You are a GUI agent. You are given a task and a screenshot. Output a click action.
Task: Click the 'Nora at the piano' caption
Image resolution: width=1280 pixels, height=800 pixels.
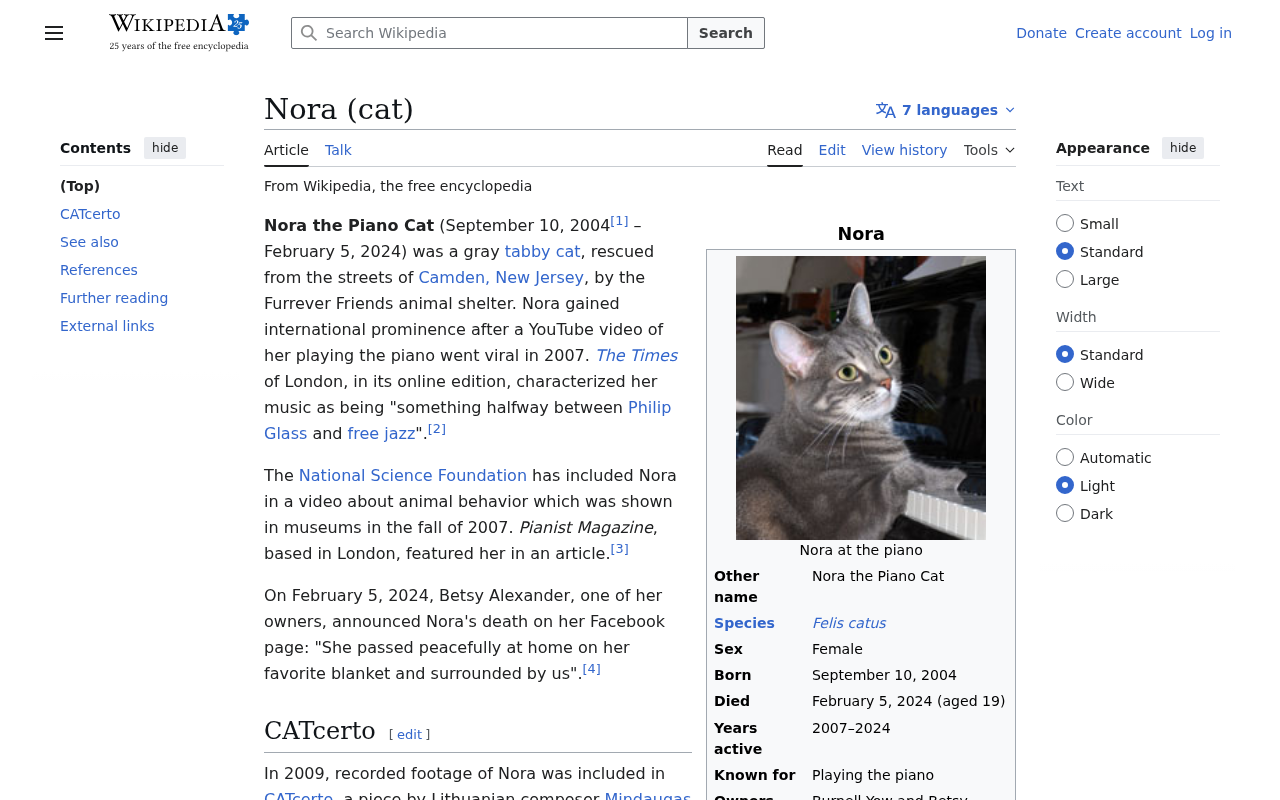[x=861, y=550]
